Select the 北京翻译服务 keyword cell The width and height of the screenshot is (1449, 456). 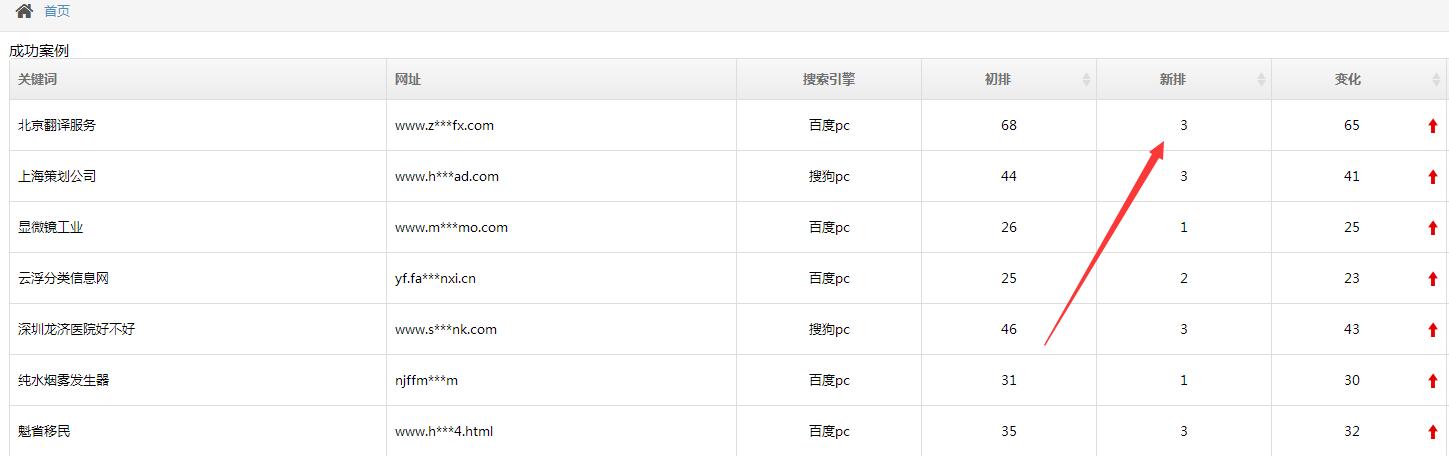coord(198,125)
